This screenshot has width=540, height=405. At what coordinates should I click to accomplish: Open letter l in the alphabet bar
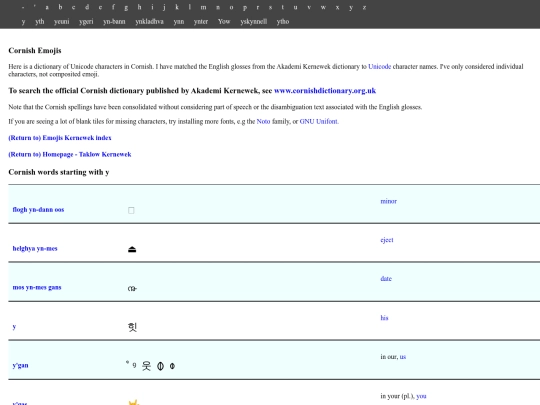click(189, 7)
